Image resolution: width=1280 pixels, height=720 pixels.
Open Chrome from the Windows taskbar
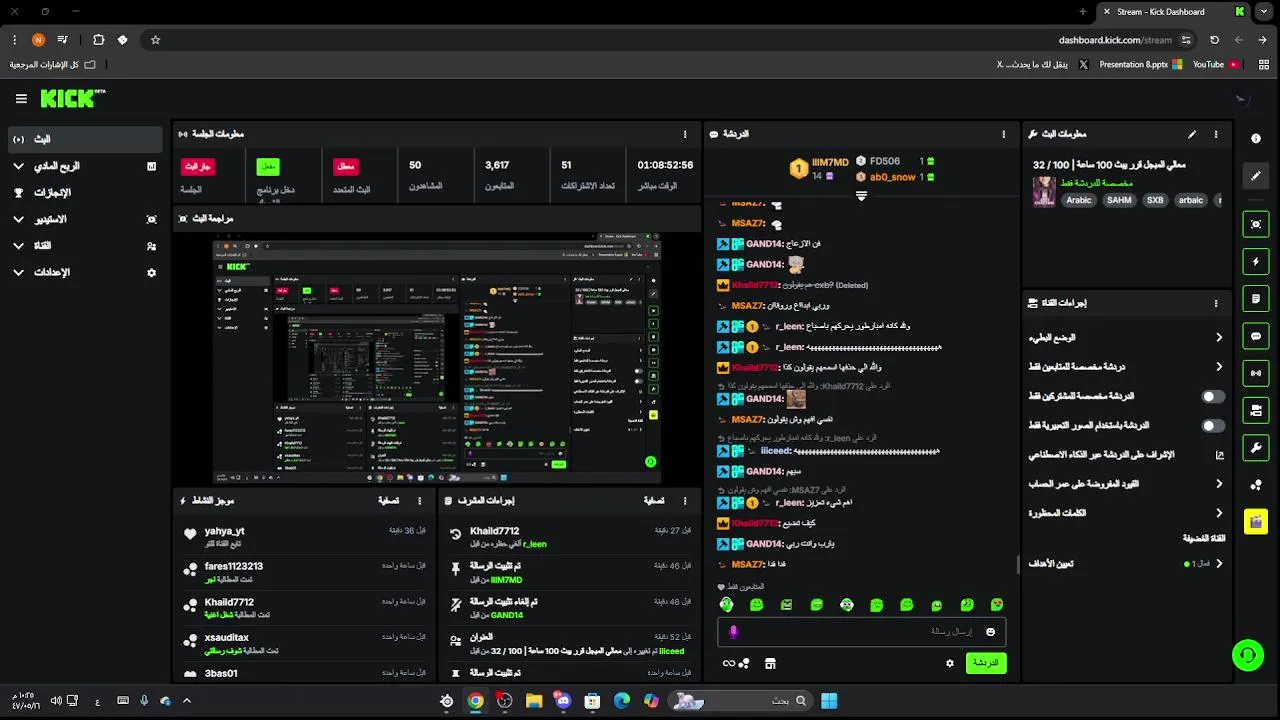476,701
